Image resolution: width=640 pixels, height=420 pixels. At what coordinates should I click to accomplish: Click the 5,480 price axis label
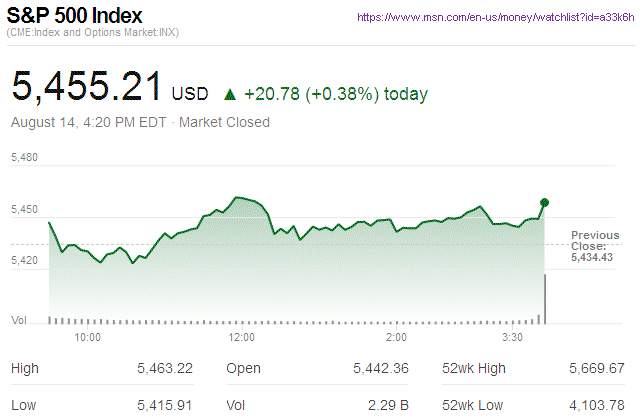[x=24, y=157]
